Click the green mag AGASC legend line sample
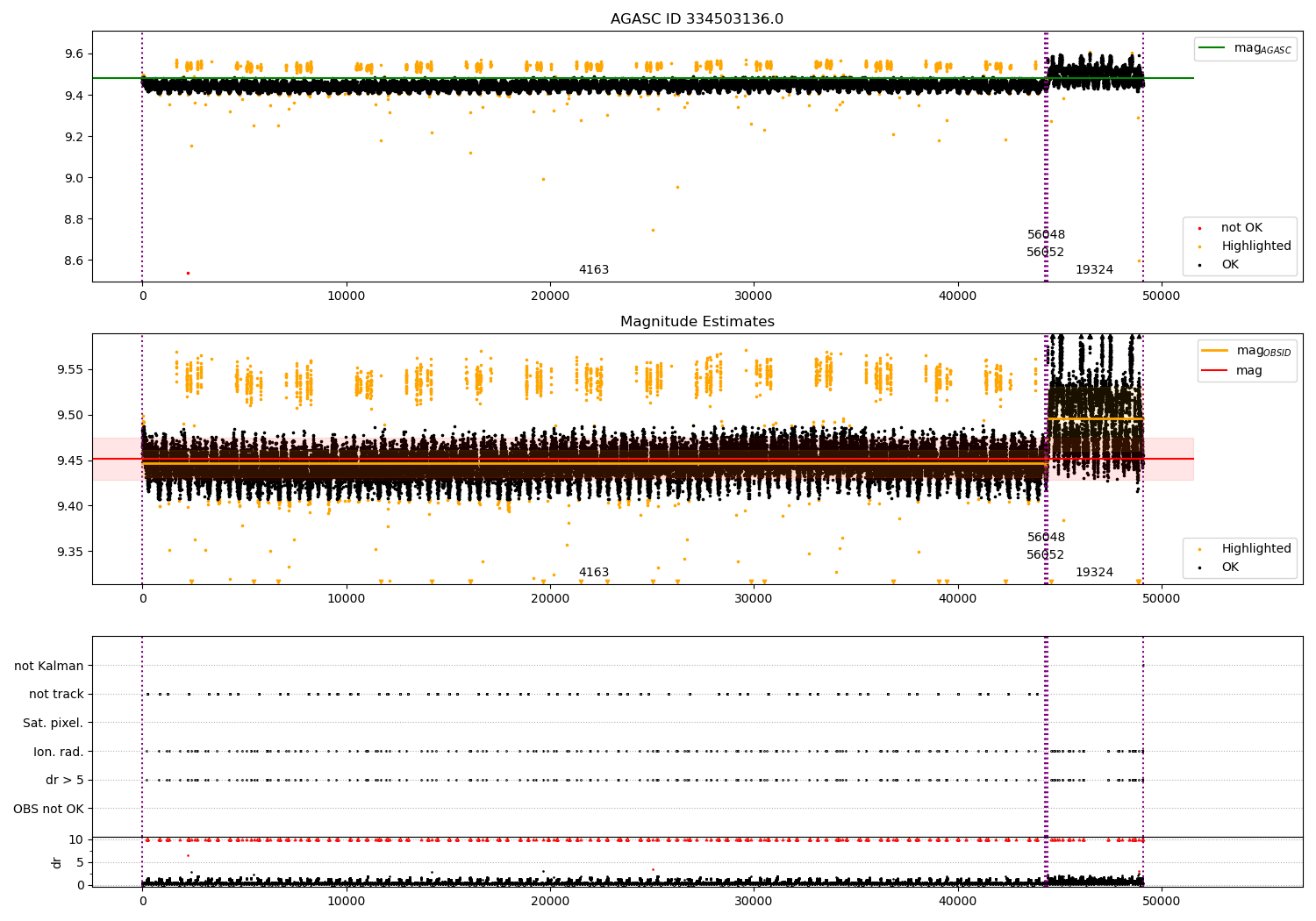 tap(1213, 48)
